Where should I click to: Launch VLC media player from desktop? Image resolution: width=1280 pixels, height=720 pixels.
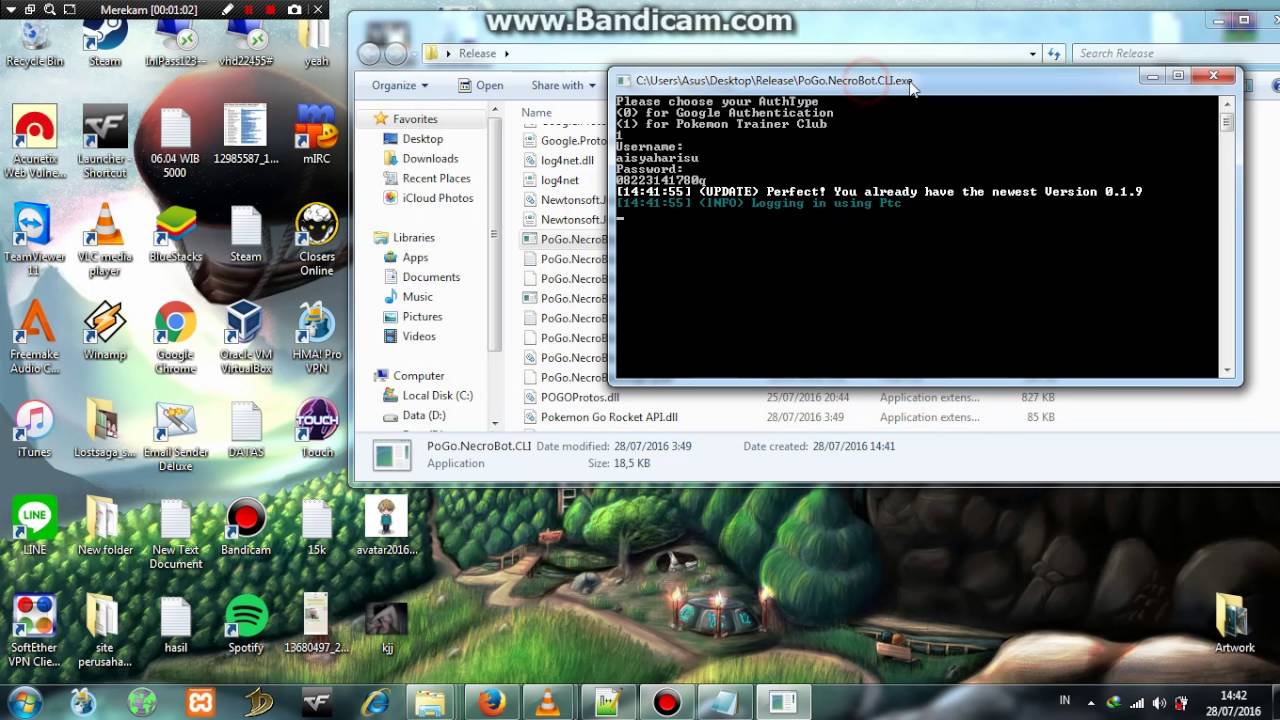(105, 240)
